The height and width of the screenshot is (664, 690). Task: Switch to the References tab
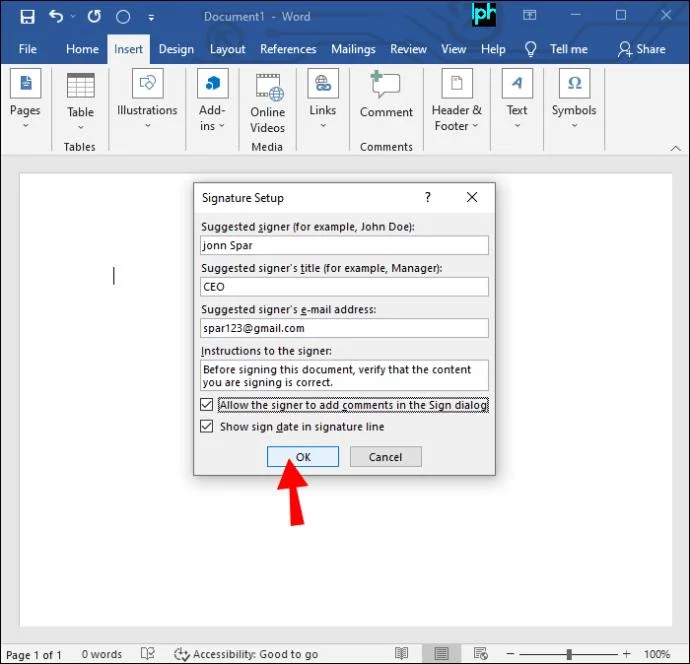coord(288,49)
